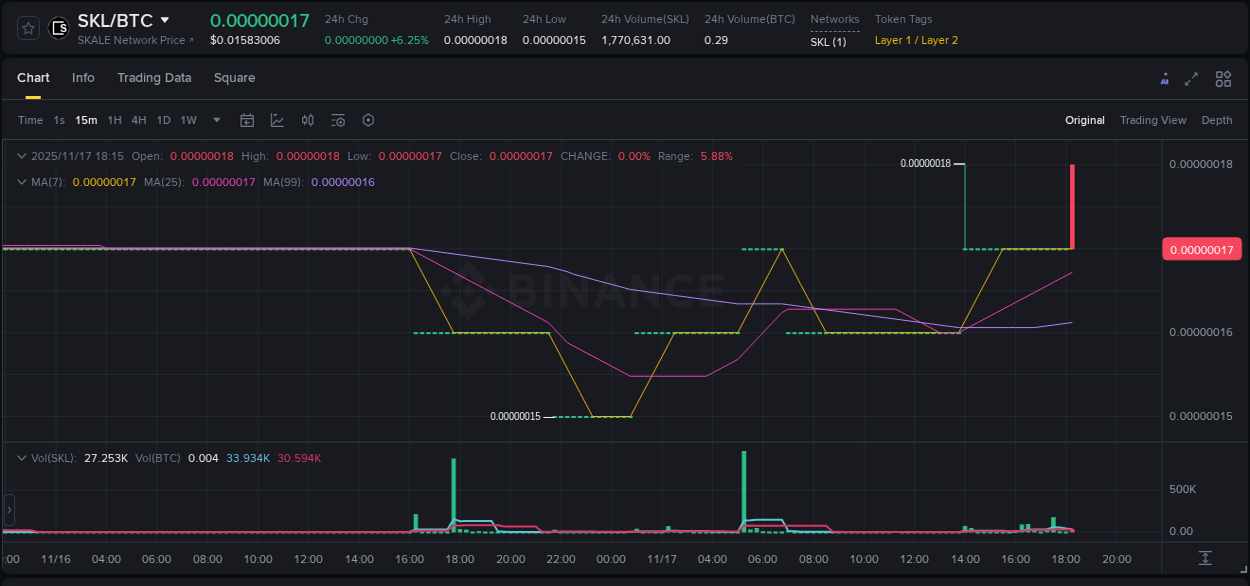Collapse the Vol(SKL) volume panel chevron
The image size is (1250, 586).
21,456
